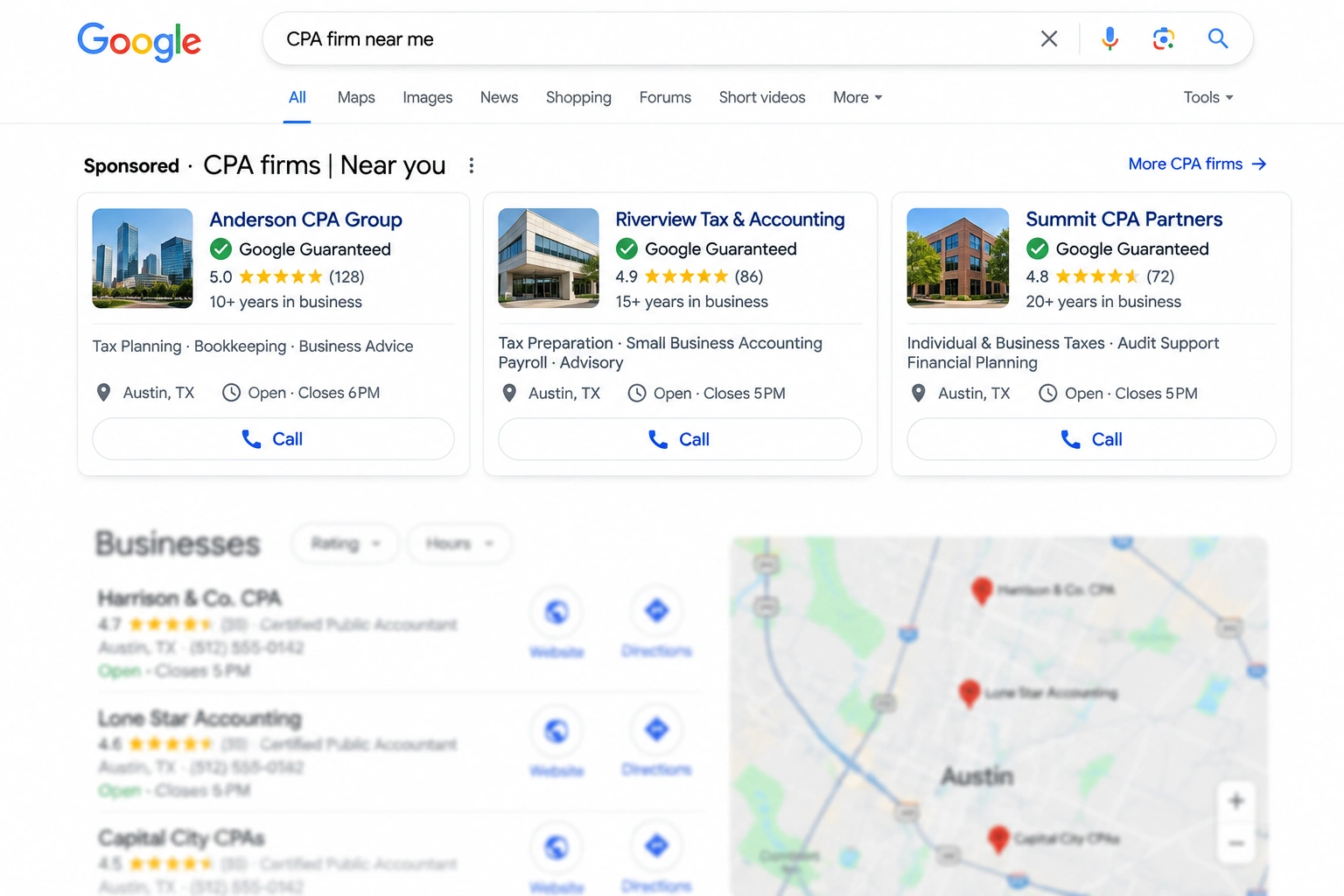Image resolution: width=1344 pixels, height=896 pixels.
Task: Open the More CPA firms link
Action: [1197, 164]
